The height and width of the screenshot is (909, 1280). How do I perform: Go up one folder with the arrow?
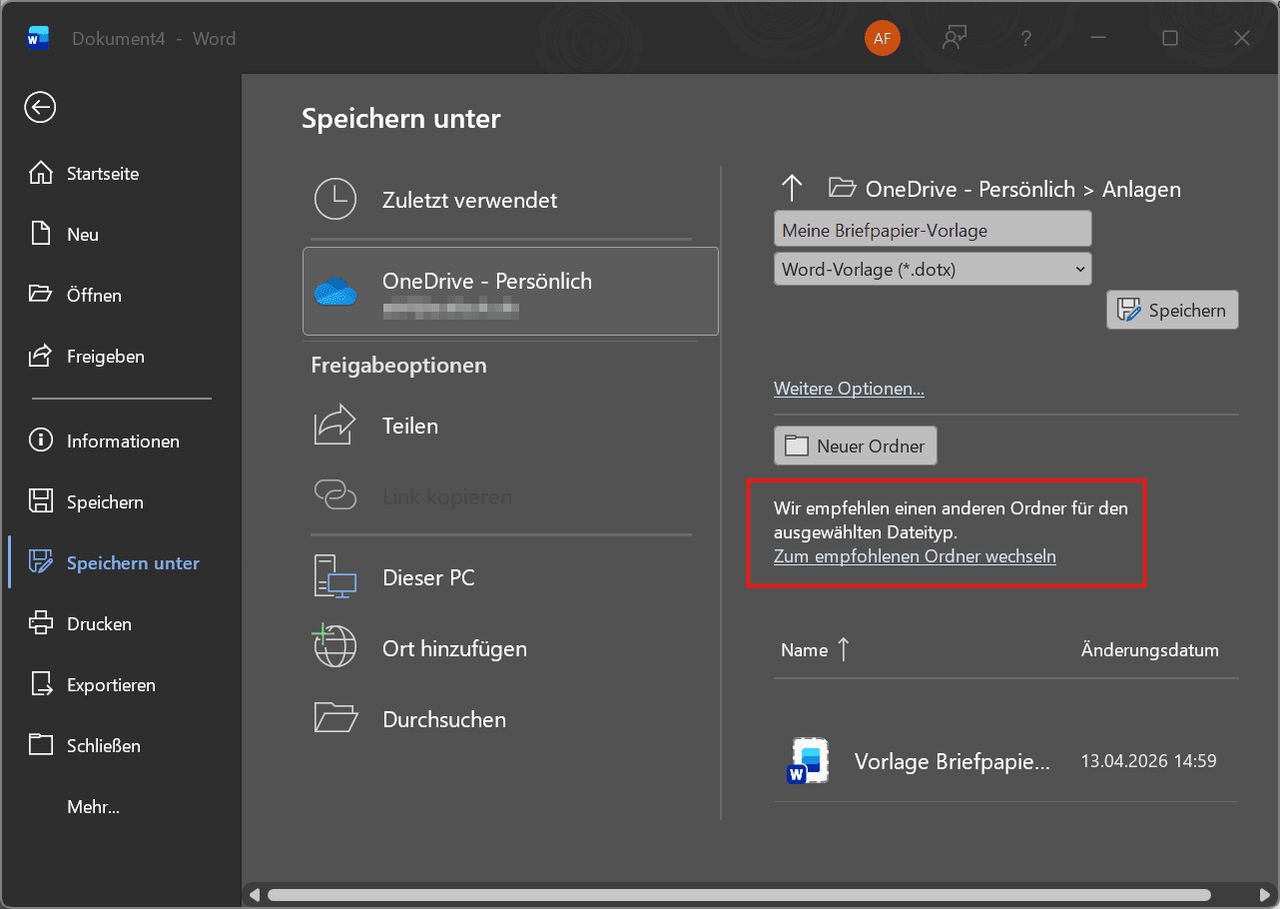[x=792, y=188]
